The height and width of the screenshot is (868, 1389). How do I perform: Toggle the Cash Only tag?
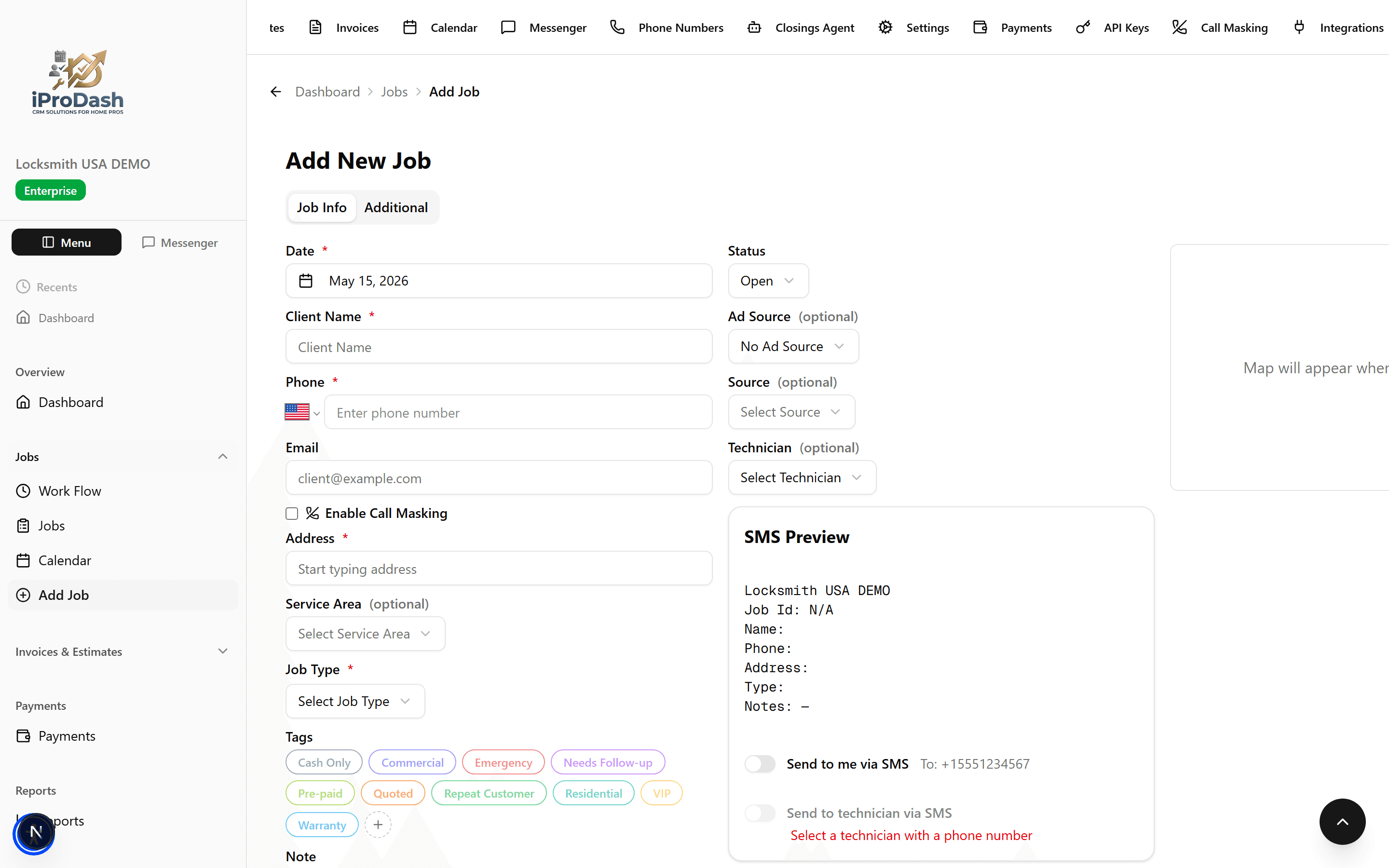(x=324, y=762)
